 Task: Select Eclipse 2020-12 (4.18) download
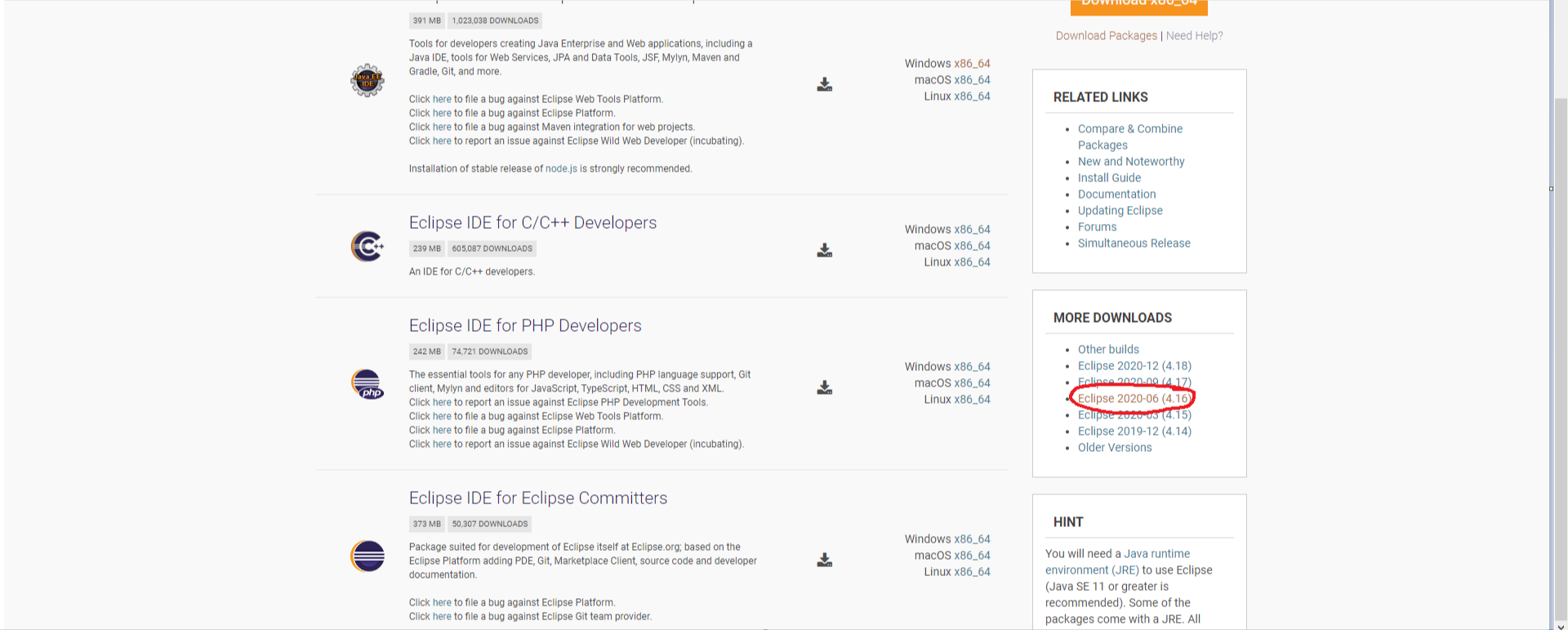point(1134,366)
